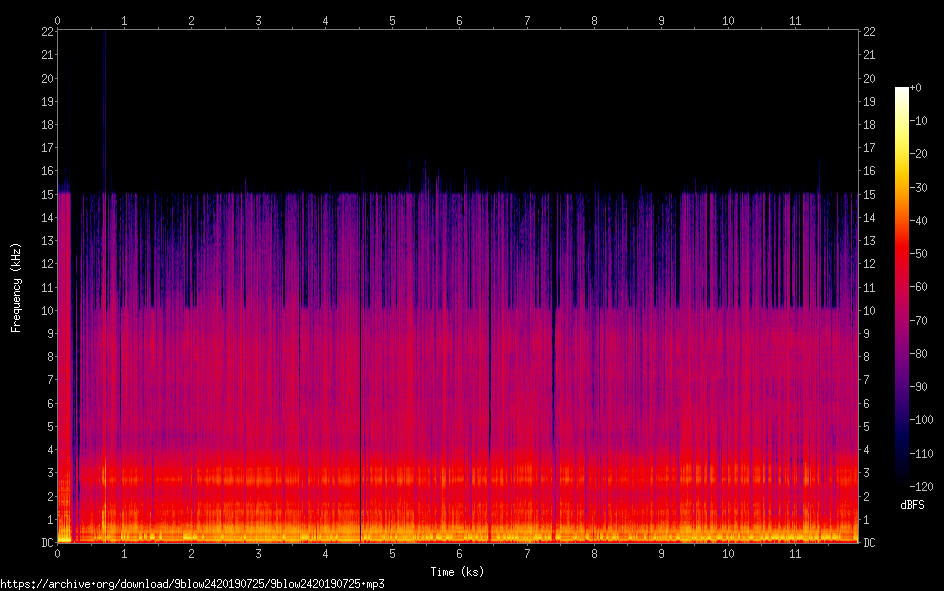Click the 'Time (ks)' axis title

click(x=457, y=572)
